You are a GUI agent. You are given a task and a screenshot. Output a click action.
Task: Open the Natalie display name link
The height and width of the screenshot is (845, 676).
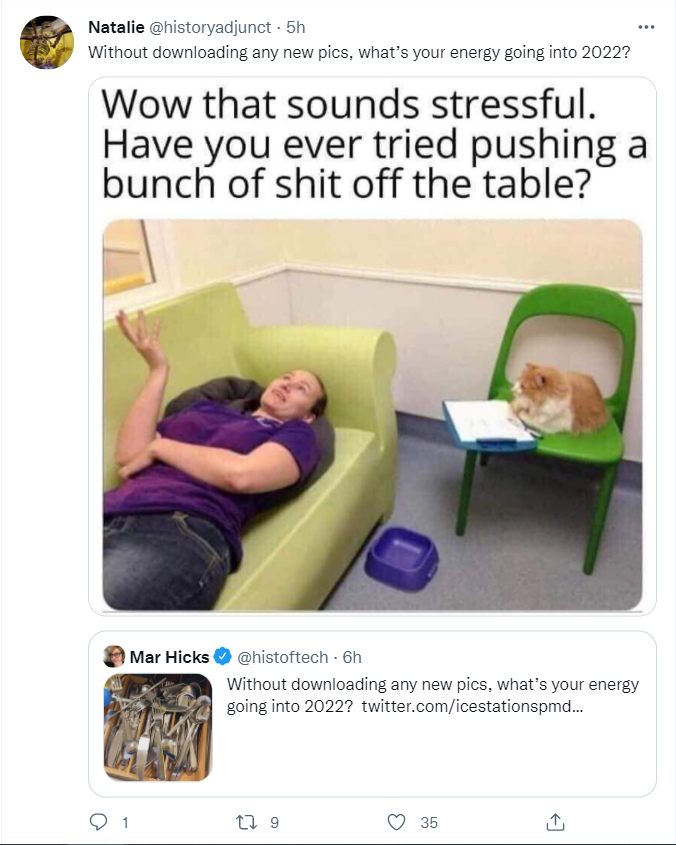tap(116, 27)
